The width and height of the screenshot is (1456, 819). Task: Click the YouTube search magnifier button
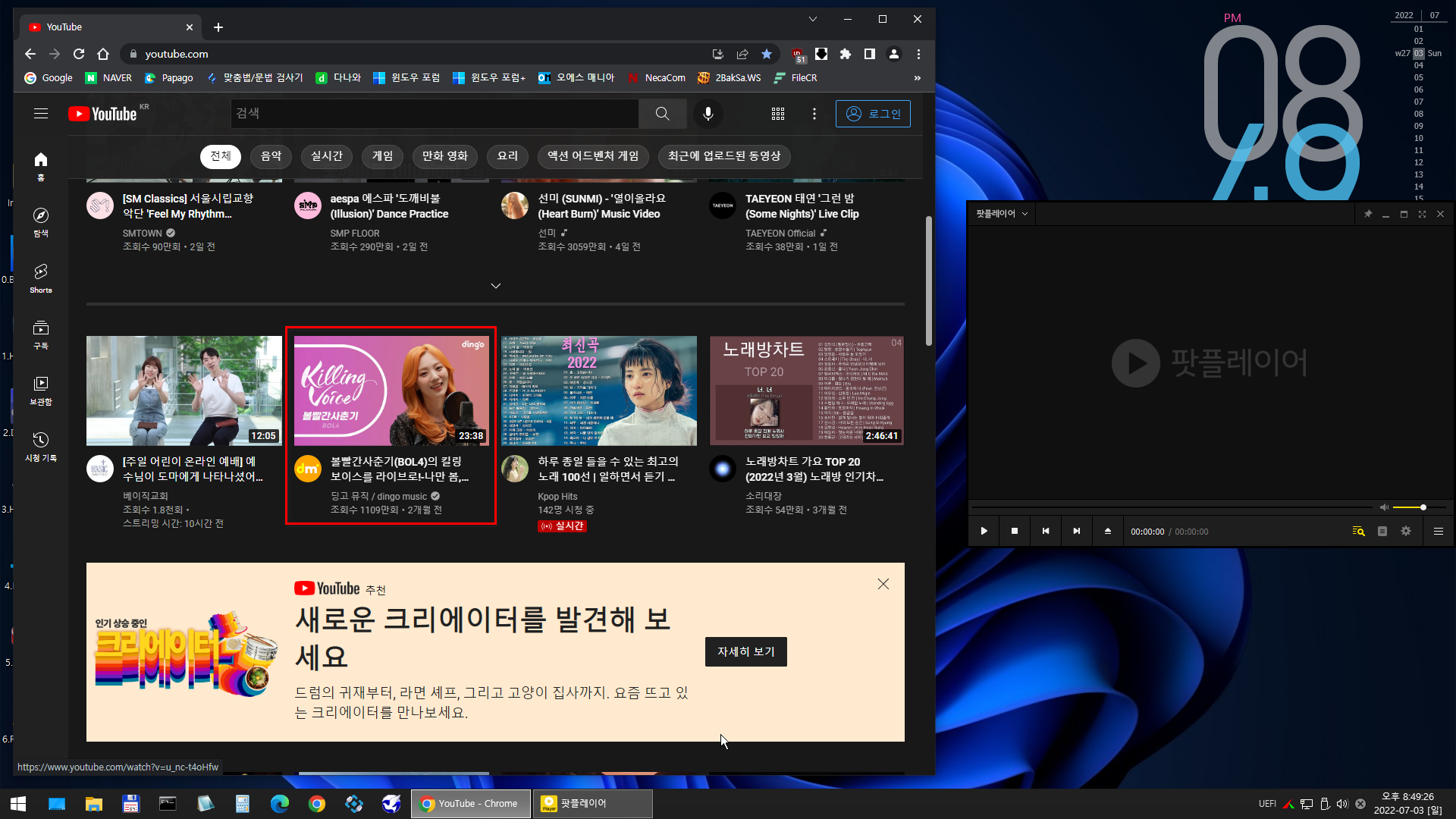[662, 114]
